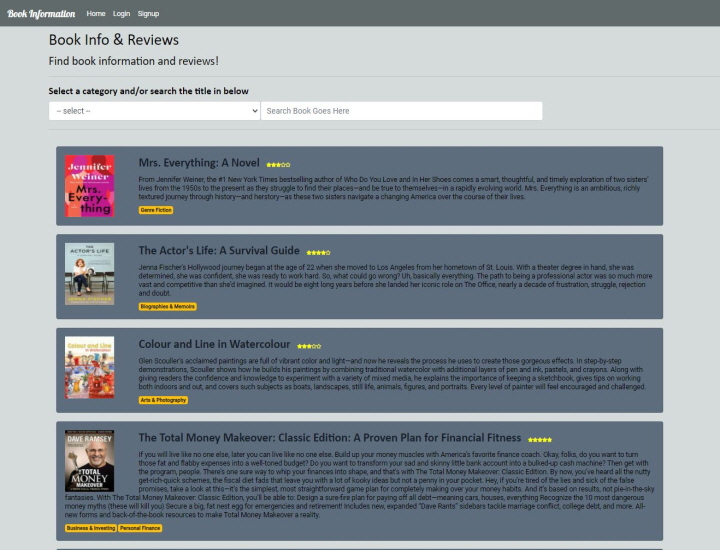Click the Book Information site logo
720x550 pixels.
(x=41, y=14)
